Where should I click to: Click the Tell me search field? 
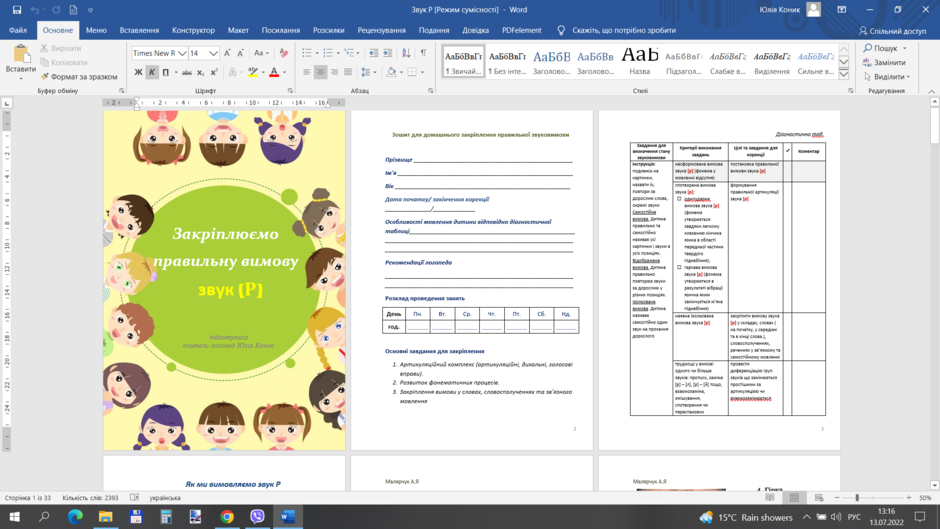[x=623, y=31]
